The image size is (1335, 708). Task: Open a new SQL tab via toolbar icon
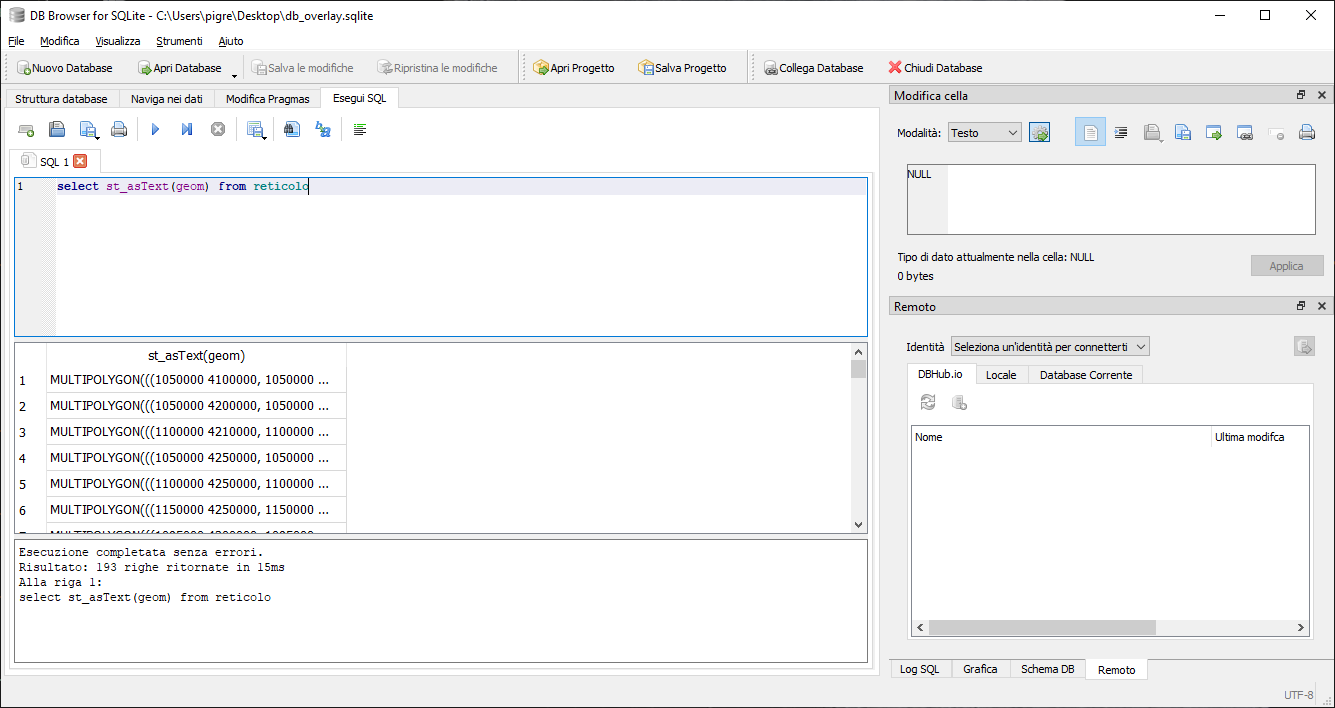click(x=27, y=129)
